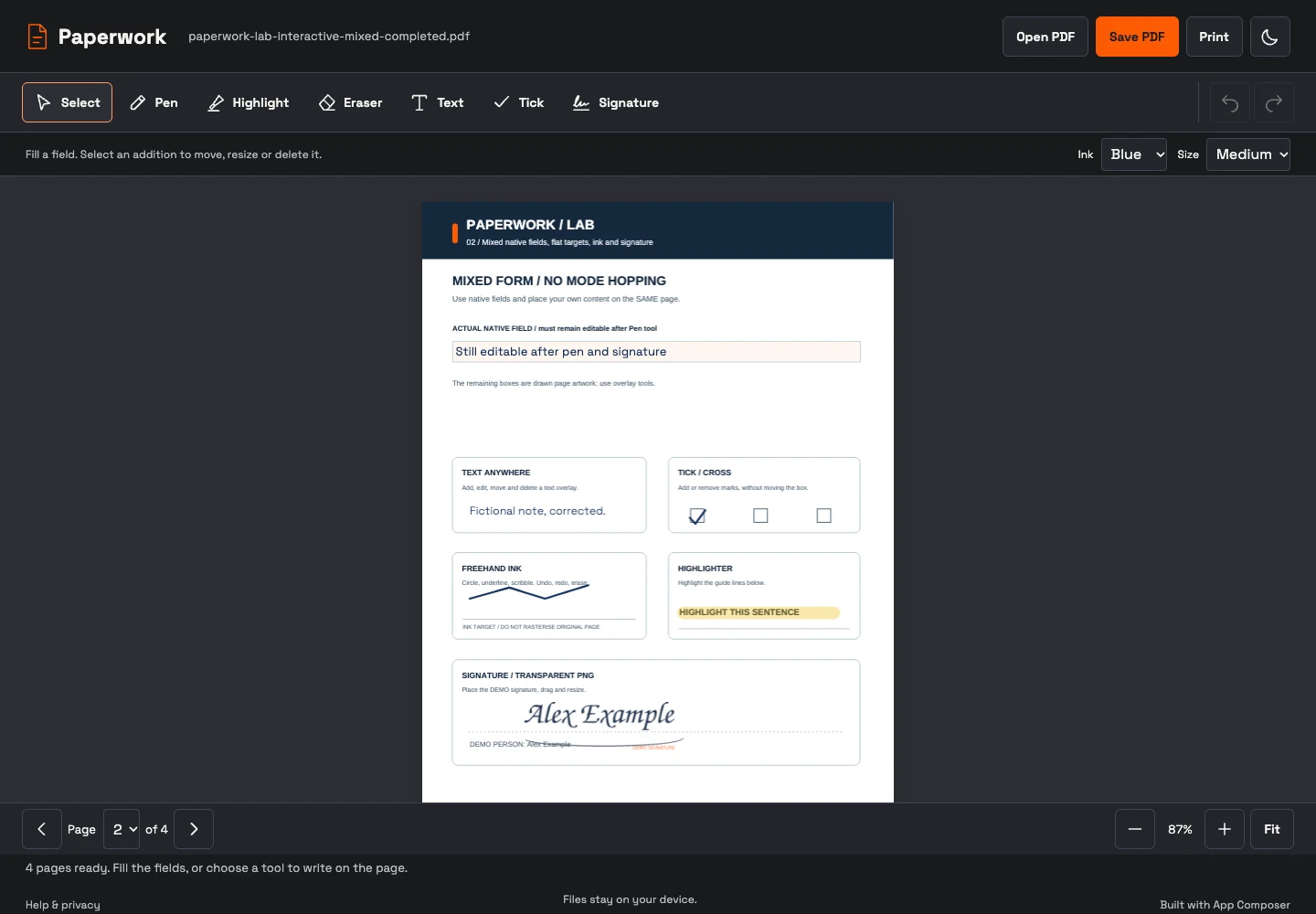Viewport: 1316px width, 914px height.
Task: Open the page number selector
Action: click(122, 829)
